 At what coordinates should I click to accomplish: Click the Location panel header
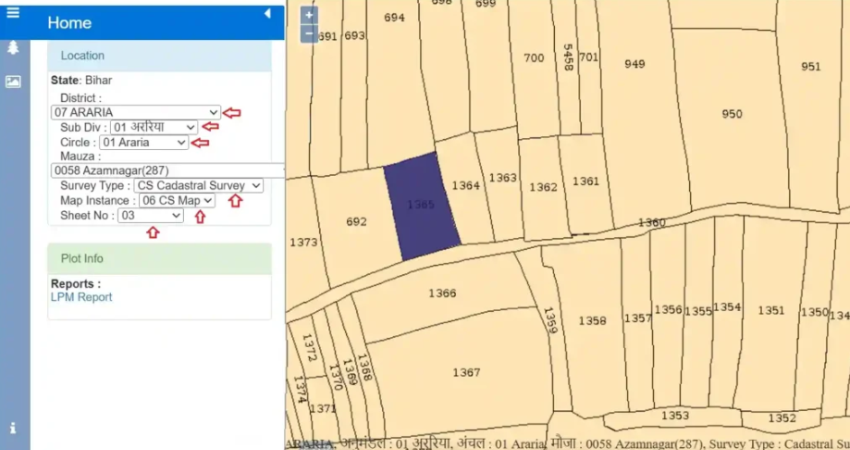coord(159,56)
